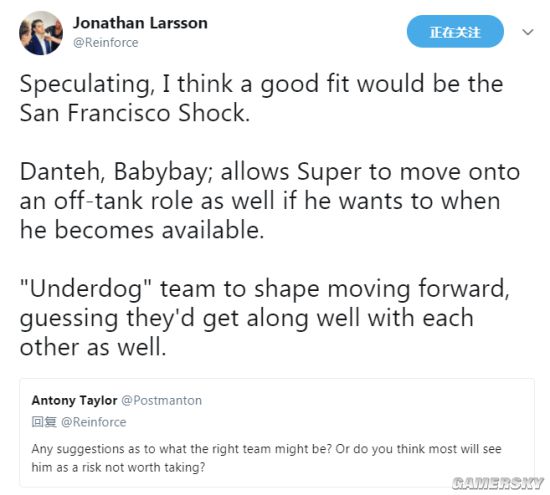Open @Reinforce mention in quoted reply
Screen dimensions: 550x495
click(x=94, y=422)
